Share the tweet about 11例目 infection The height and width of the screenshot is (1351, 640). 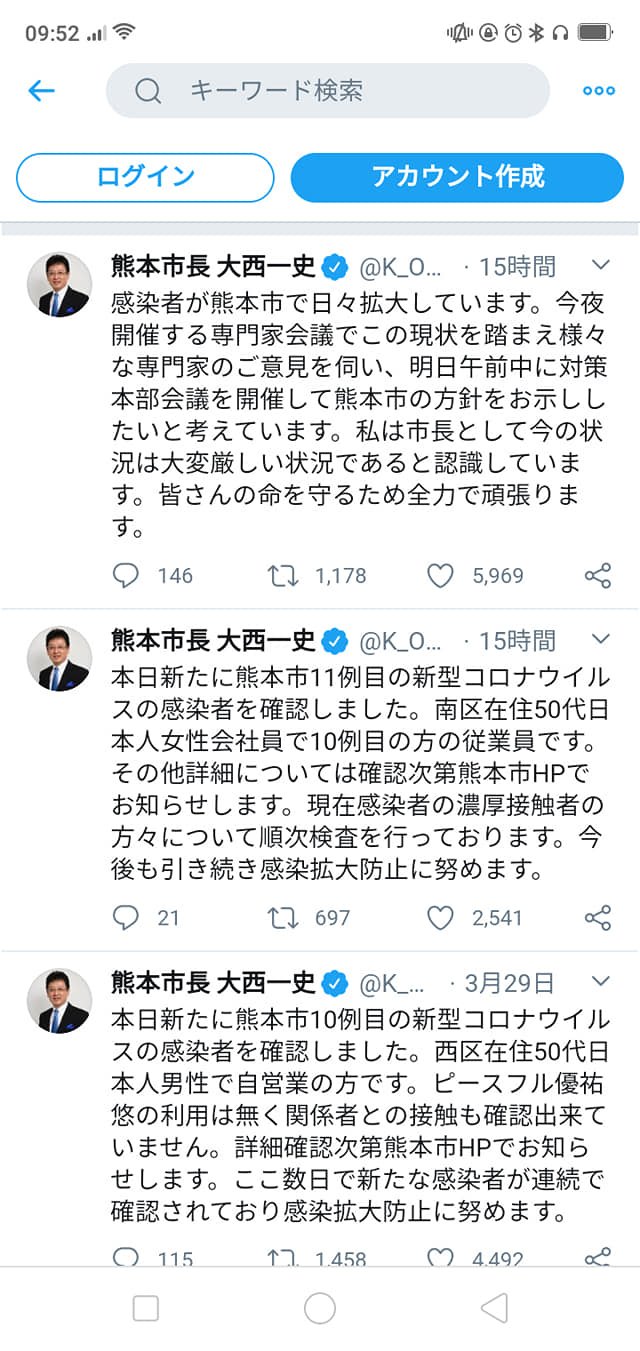click(597, 917)
